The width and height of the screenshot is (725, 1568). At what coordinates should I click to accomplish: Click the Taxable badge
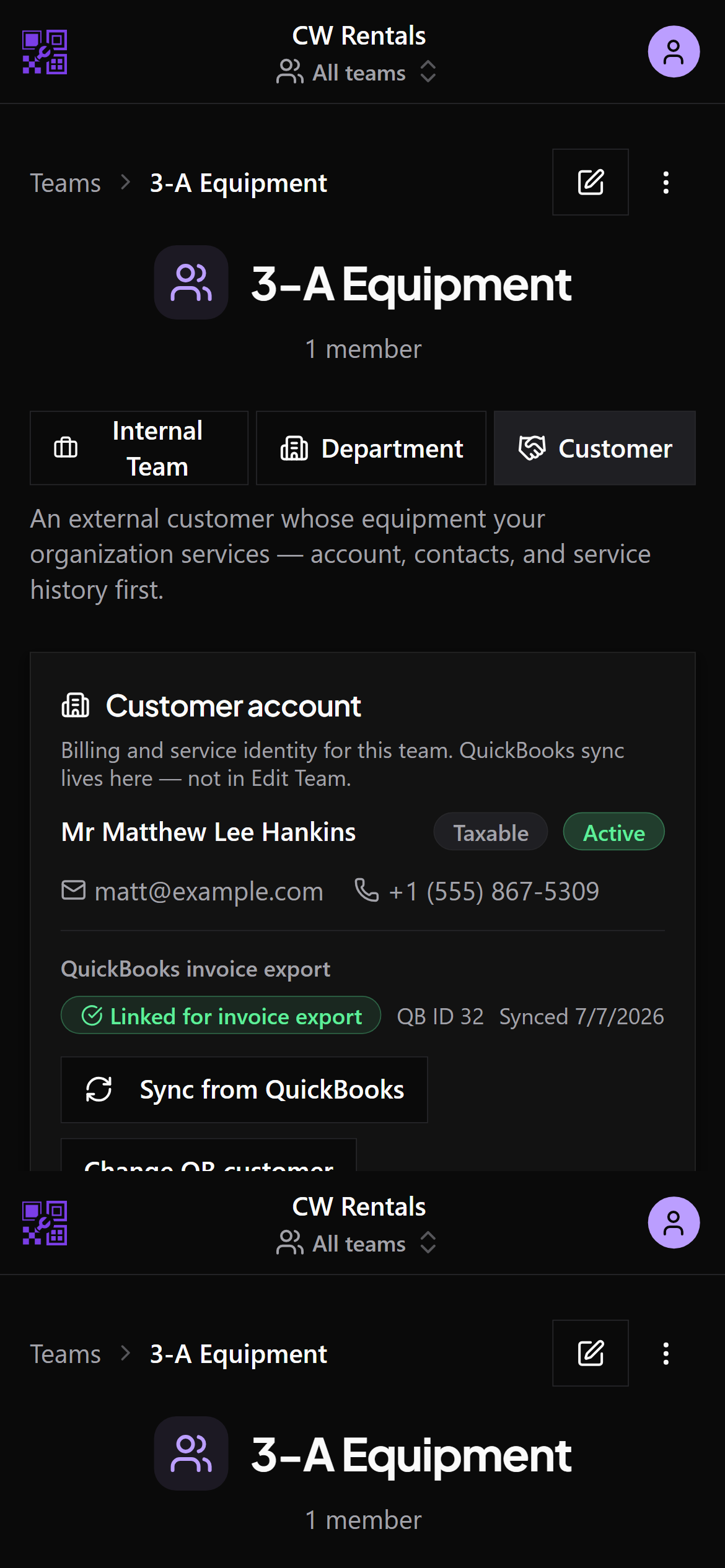(491, 832)
